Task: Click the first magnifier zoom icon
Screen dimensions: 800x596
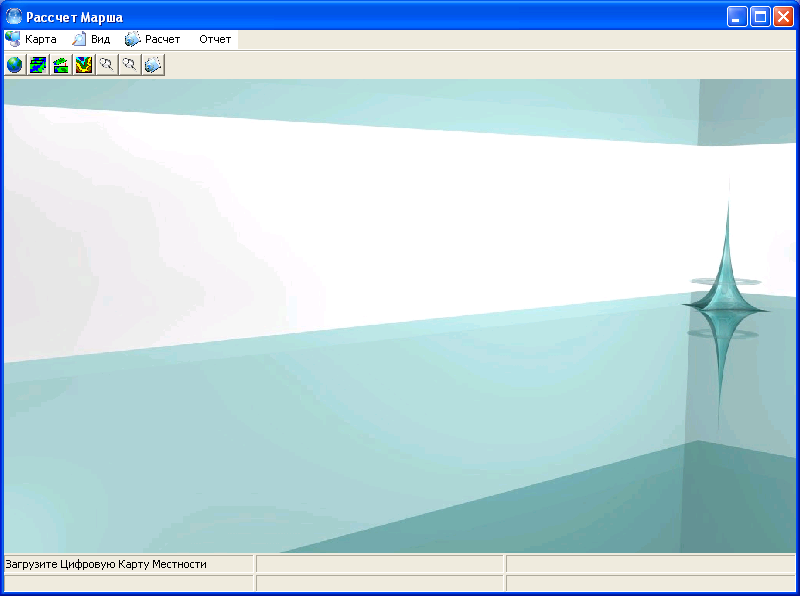Action: pos(107,65)
